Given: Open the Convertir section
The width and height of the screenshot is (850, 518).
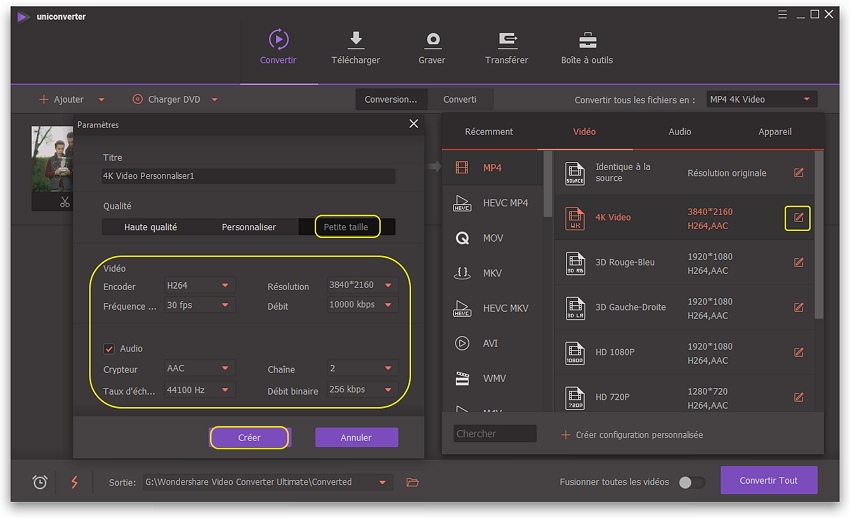Looking at the screenshot, I should pyautogui.click(x=278, y=47).
